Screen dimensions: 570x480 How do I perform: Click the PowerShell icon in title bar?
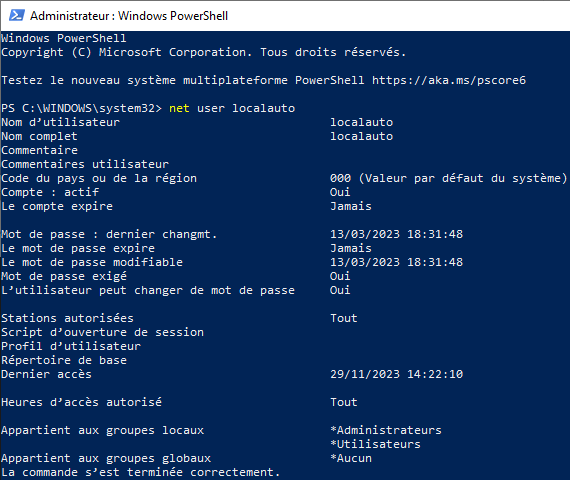[x=17, y=16]
